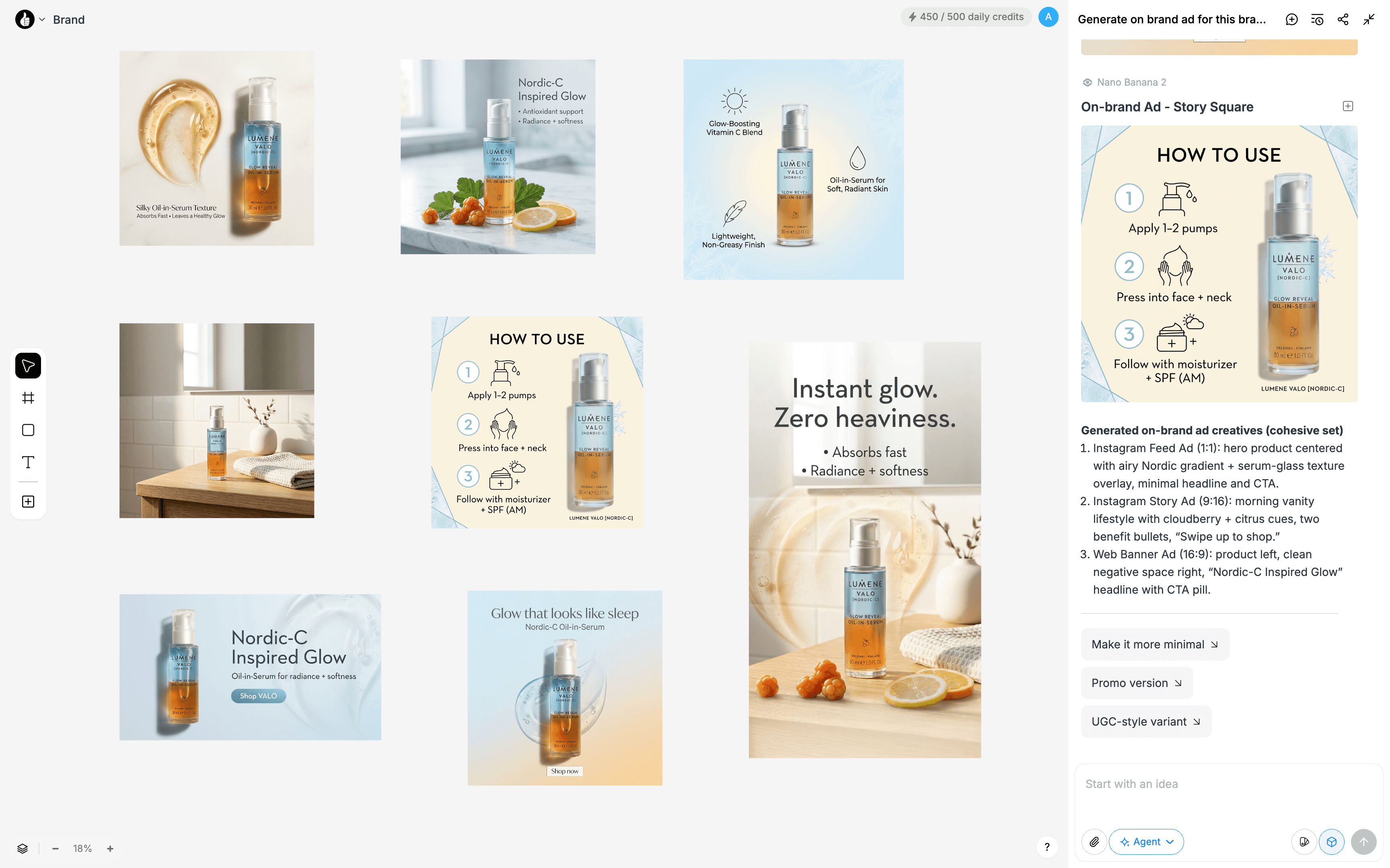Select the frame tool in left toolbar
Screen dimensions: 1390x868
click(x=27, y=398)
